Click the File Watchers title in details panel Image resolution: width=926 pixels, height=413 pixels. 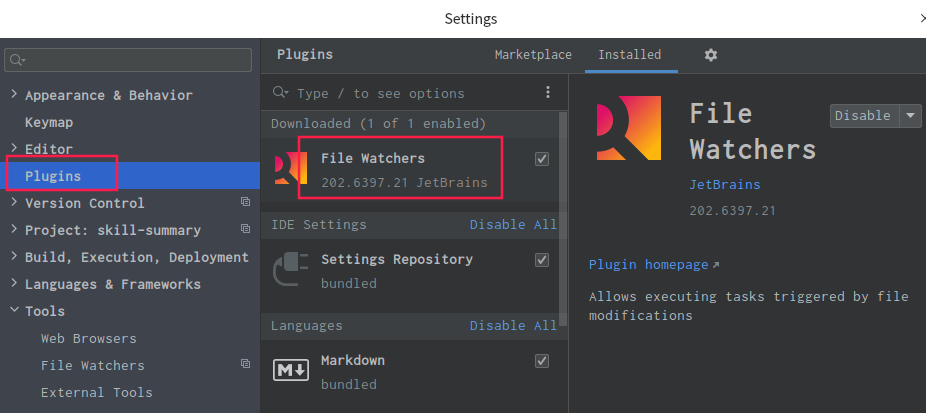(x=752, y=131)
